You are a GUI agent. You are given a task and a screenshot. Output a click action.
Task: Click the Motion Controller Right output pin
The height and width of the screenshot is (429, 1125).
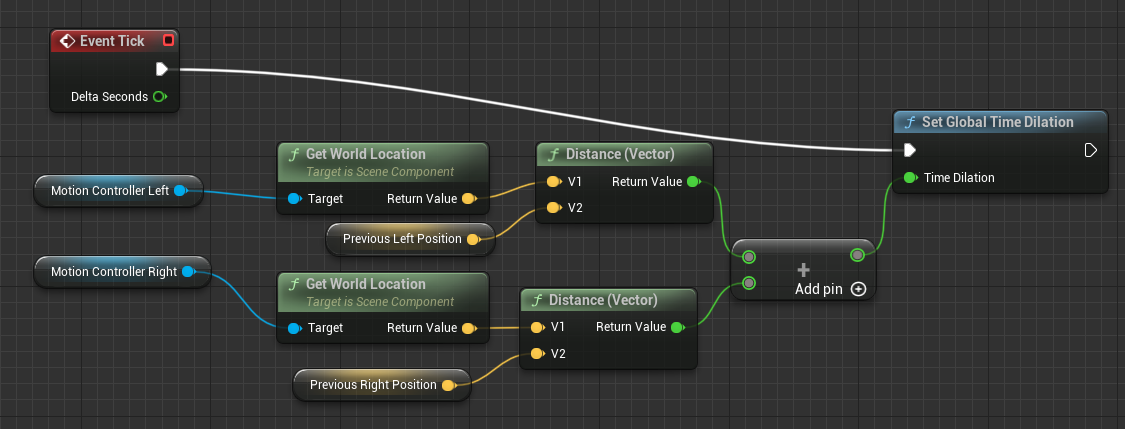tap(187, 271)
